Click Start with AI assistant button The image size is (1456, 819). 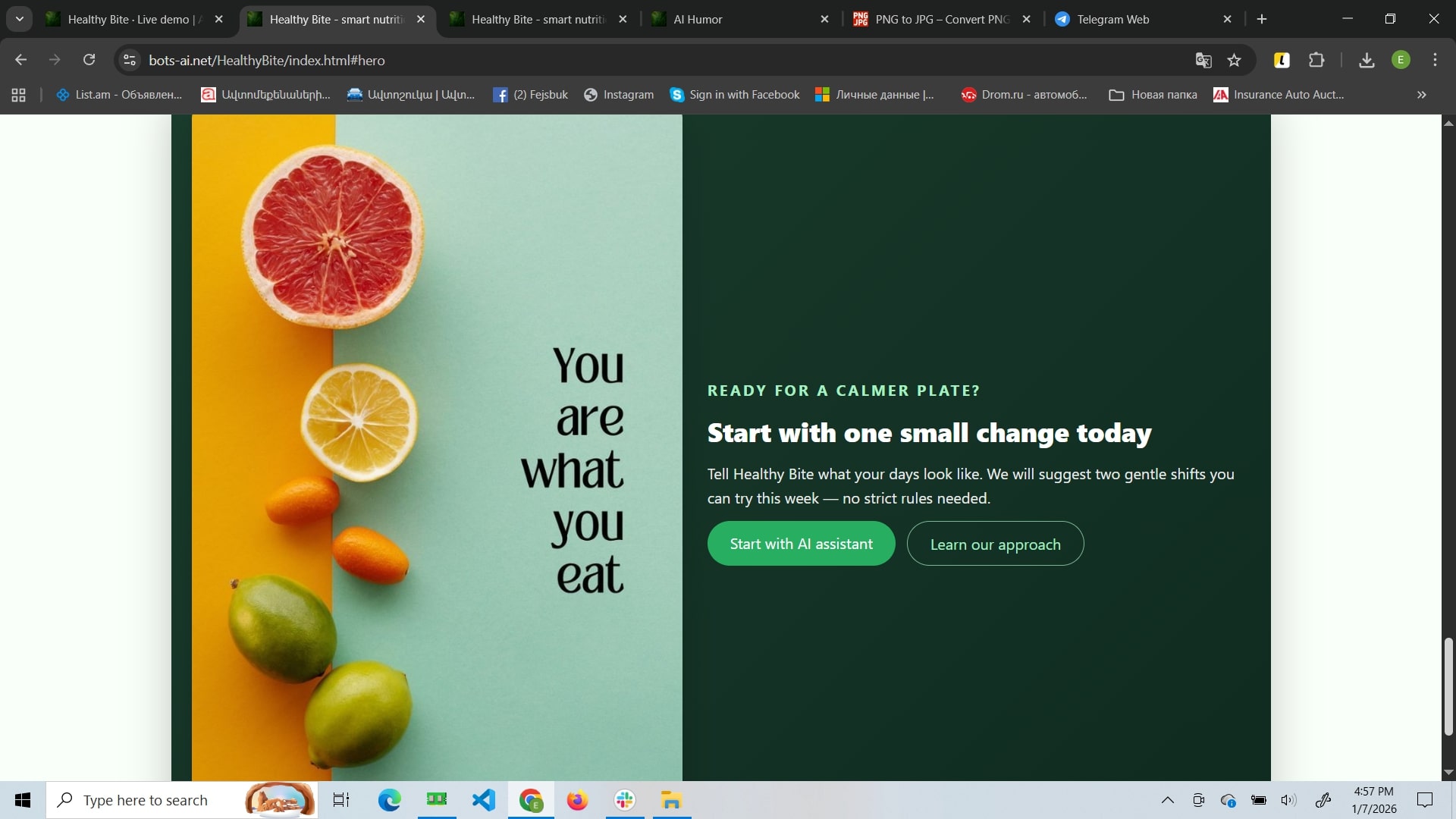pyautogui.click(x=801, y=544)
